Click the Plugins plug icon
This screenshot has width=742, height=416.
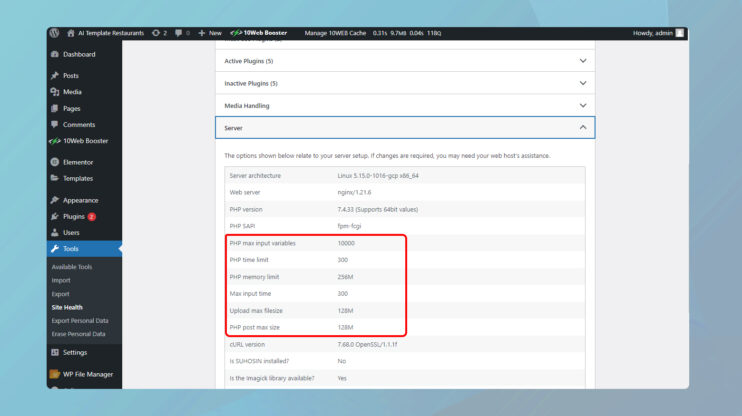click(x=54, y=216)
